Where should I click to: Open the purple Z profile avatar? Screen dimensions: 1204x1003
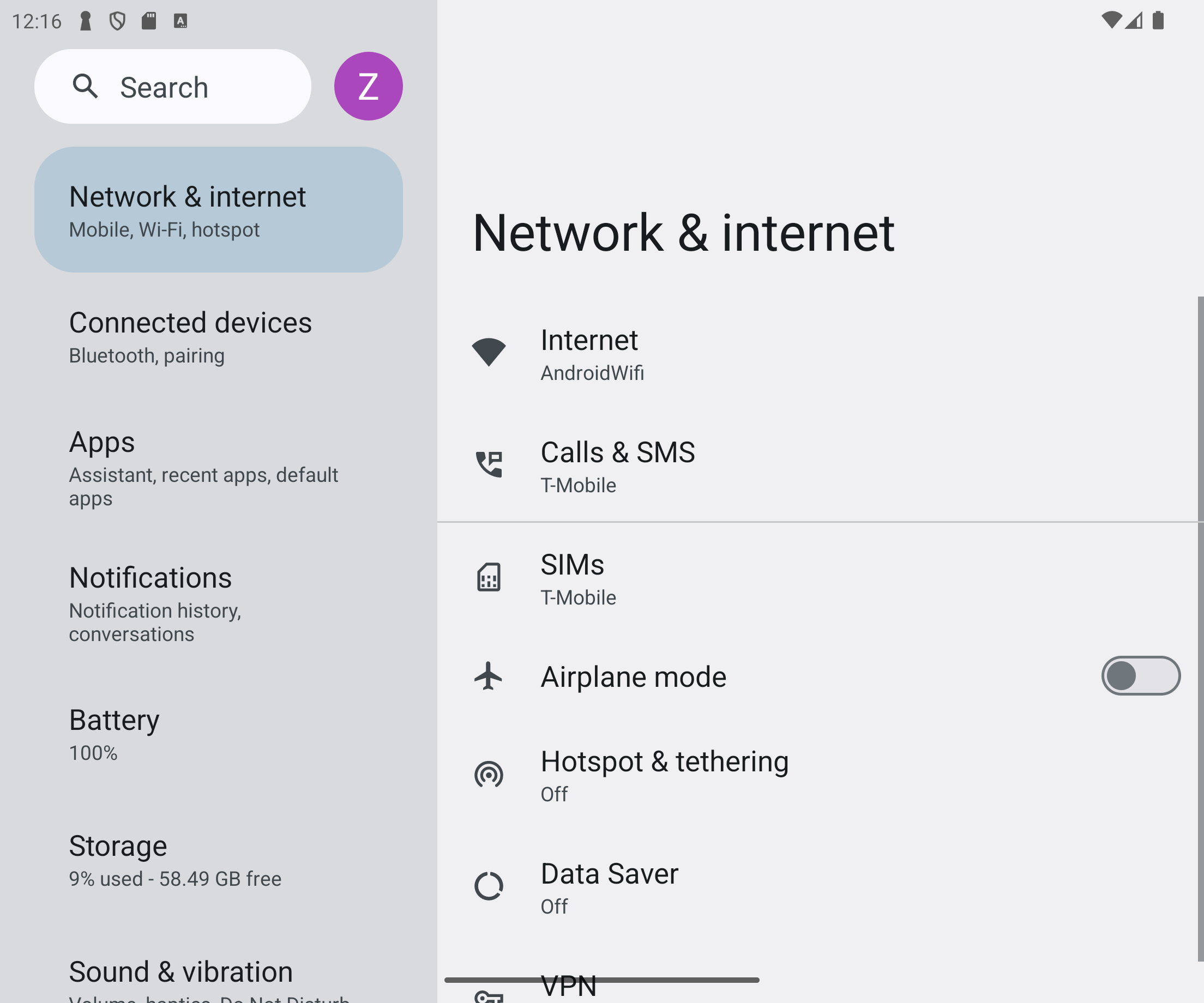point(368,86)
